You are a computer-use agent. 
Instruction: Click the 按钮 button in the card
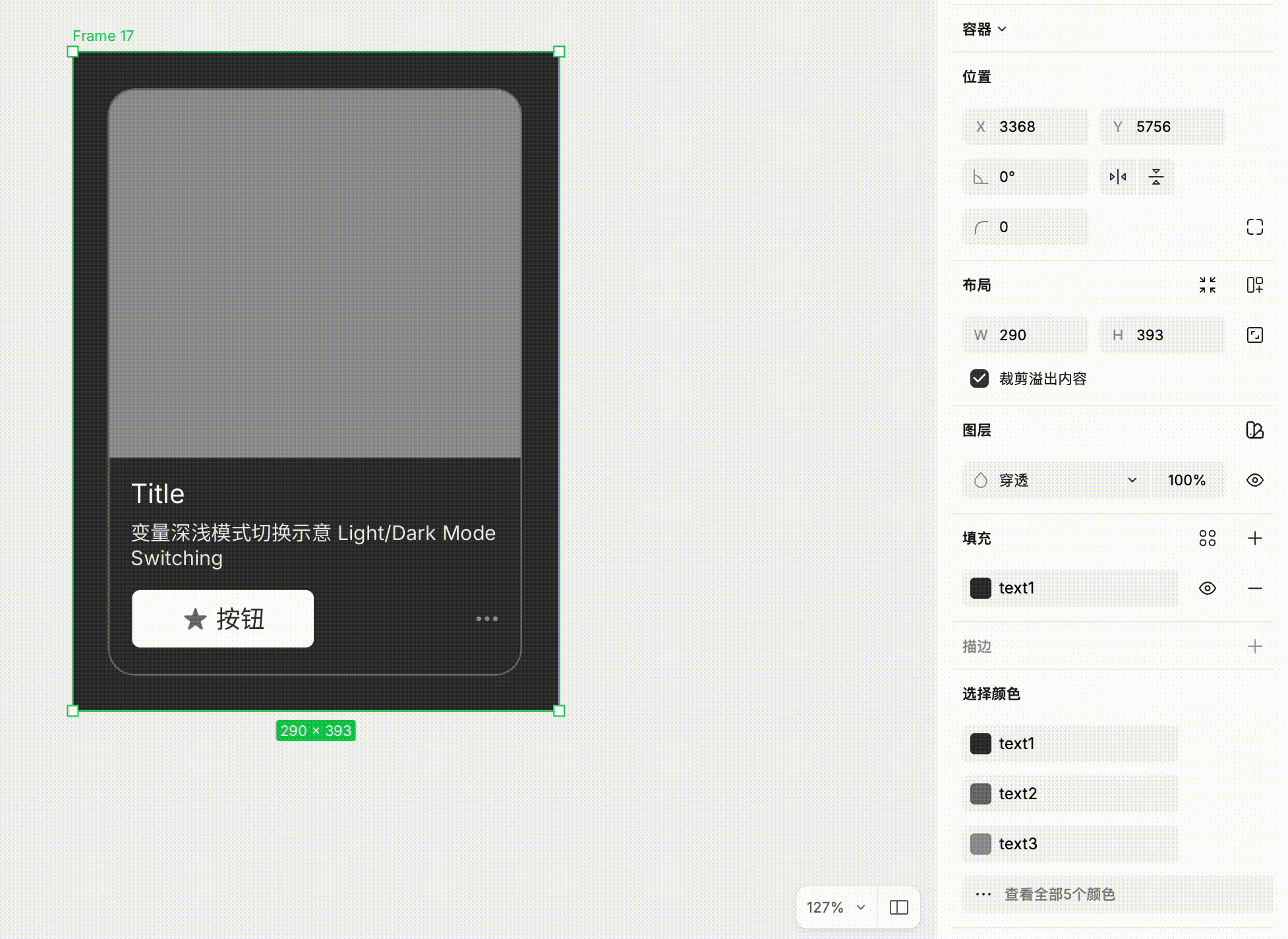[x=223, y=619]
